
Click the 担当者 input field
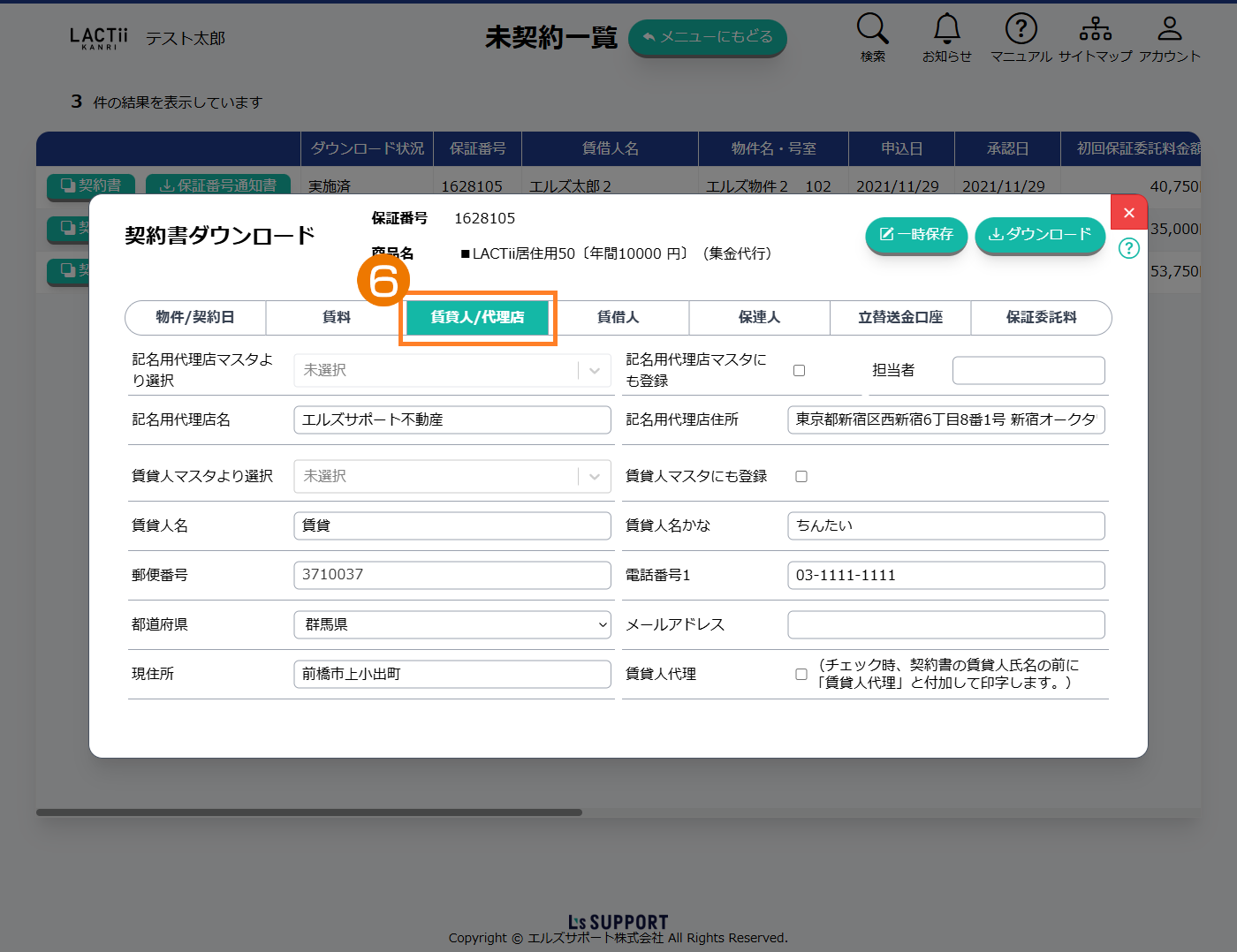pyautogui.click(x=1028, y=370)
